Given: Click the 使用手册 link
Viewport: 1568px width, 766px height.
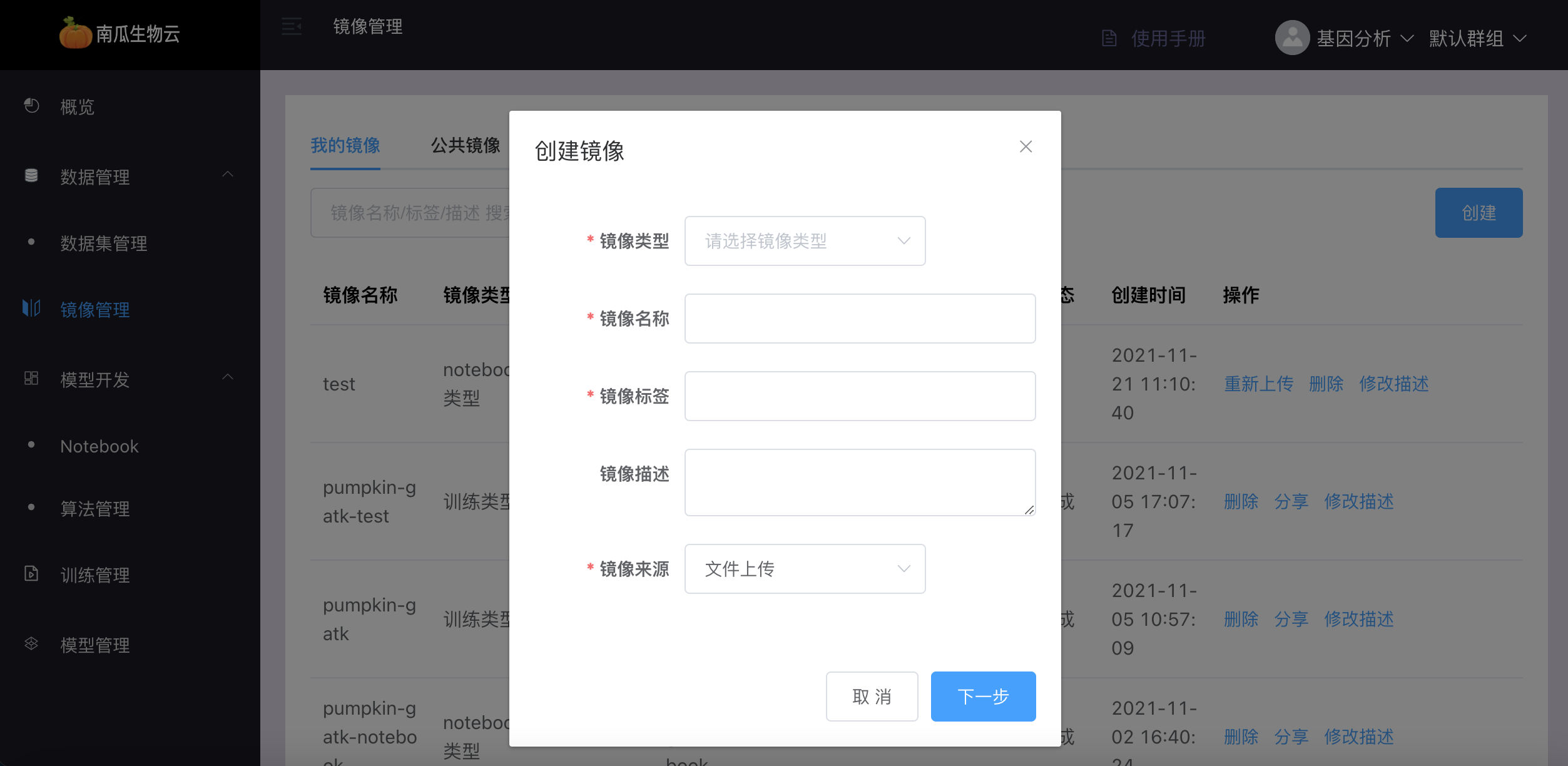Looking at the screenshot, I should pyautogui.click(x=1168, y=38).
